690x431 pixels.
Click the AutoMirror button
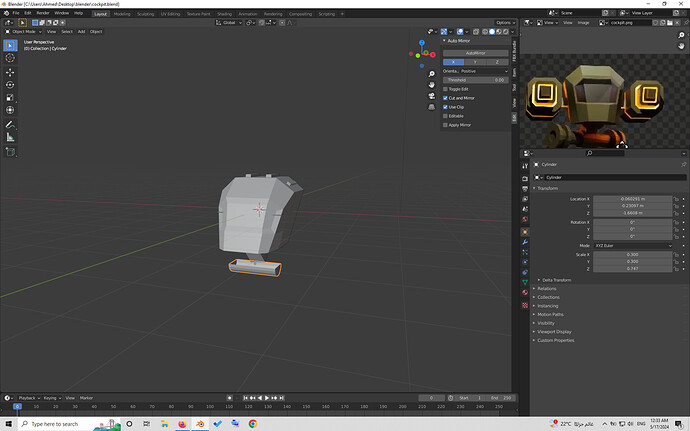pyautogui.click(x=475, y=53)
